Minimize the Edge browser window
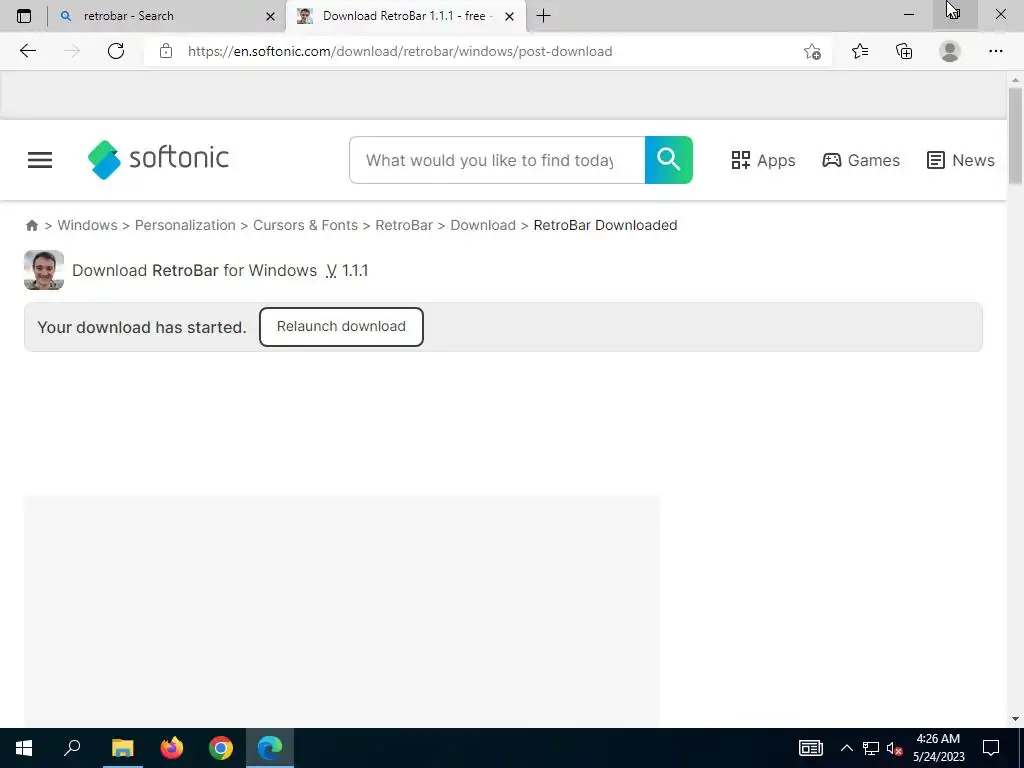 pyautogui.click(x=909, y=14)
